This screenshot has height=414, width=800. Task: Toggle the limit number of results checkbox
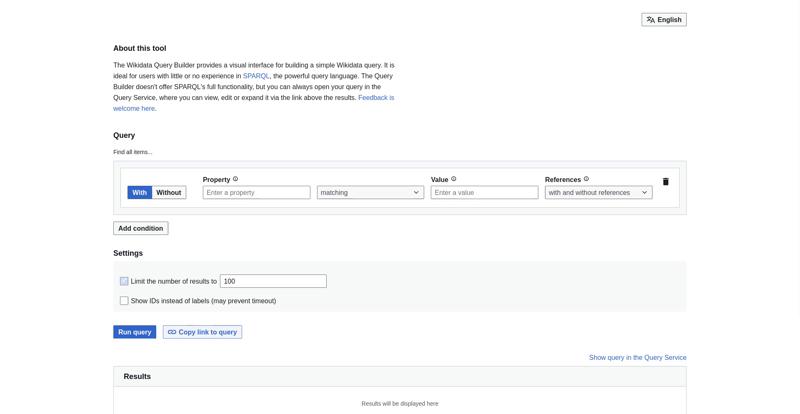[124, 281]
